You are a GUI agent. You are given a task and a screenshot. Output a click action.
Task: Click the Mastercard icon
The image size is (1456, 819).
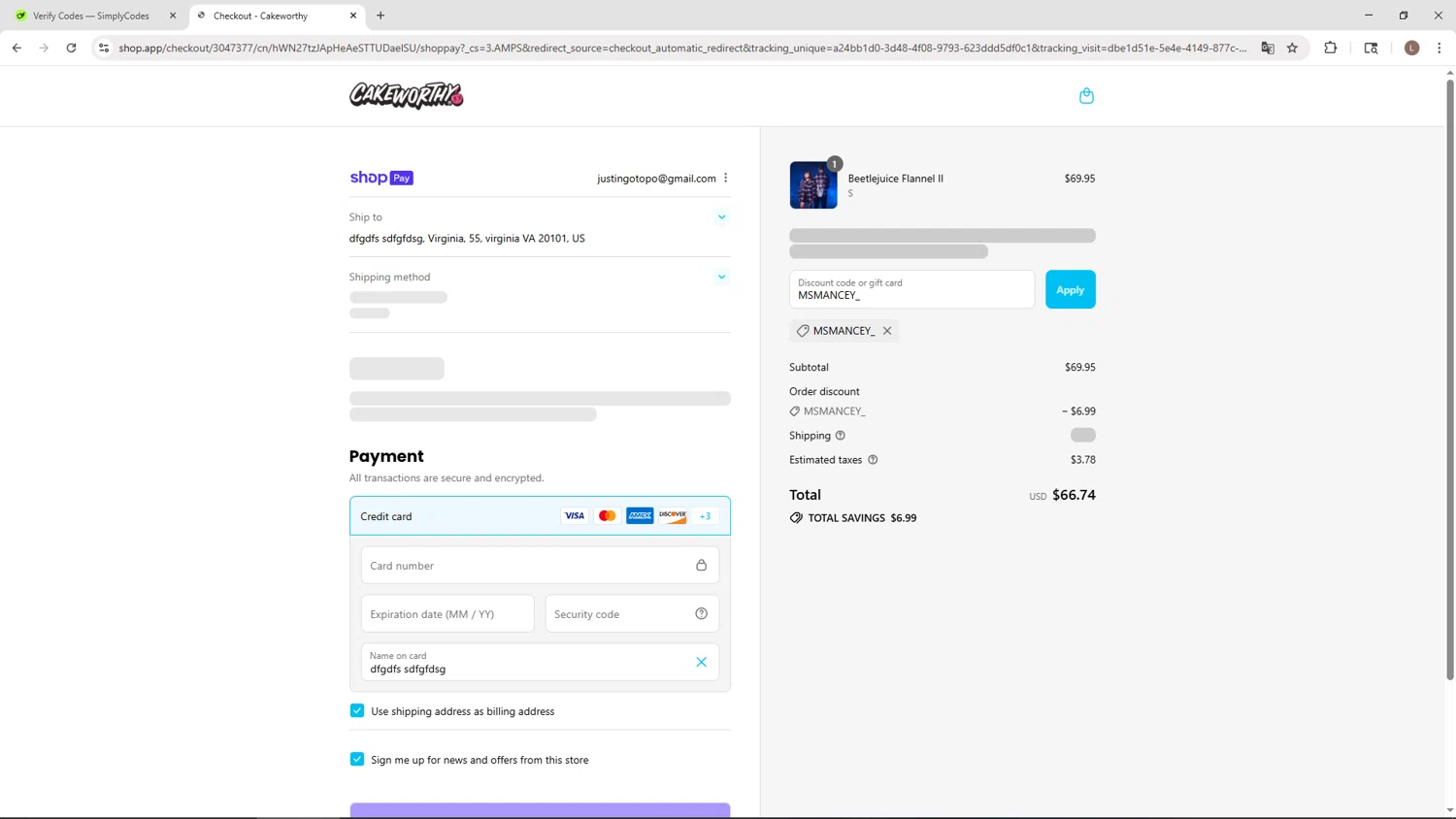pos(608,515)
